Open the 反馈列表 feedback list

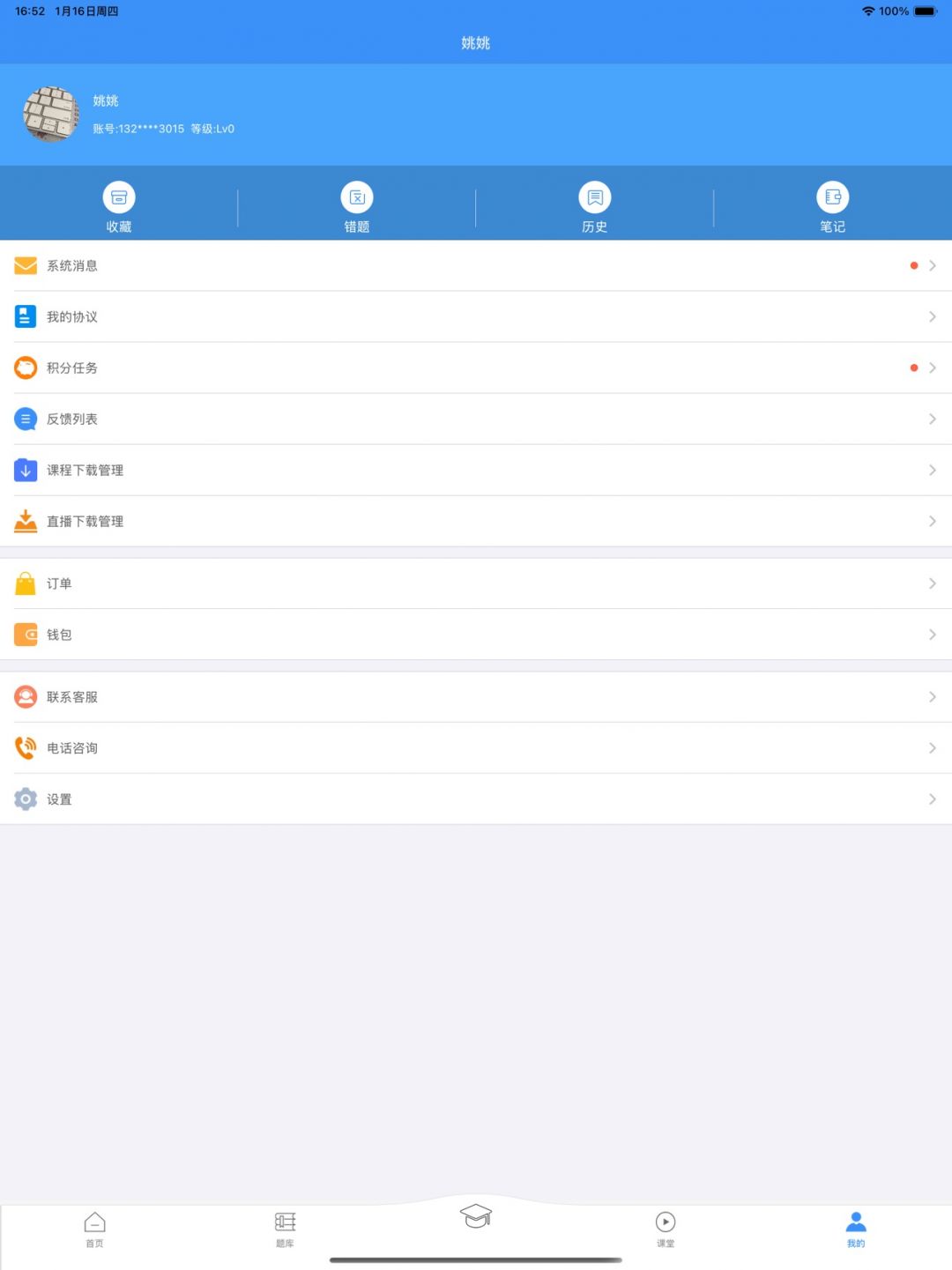click(x=476, y=419)
